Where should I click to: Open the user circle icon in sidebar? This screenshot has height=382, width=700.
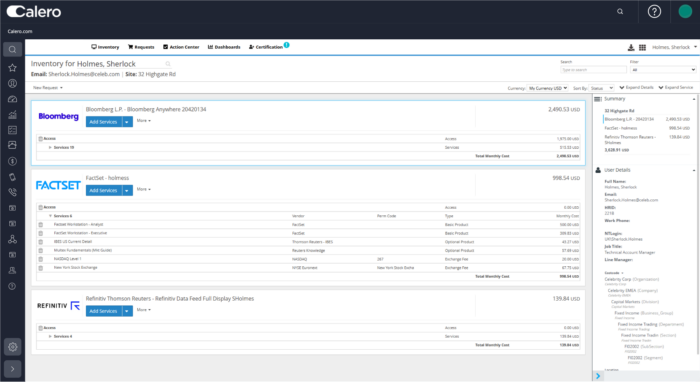coord(12,83)
